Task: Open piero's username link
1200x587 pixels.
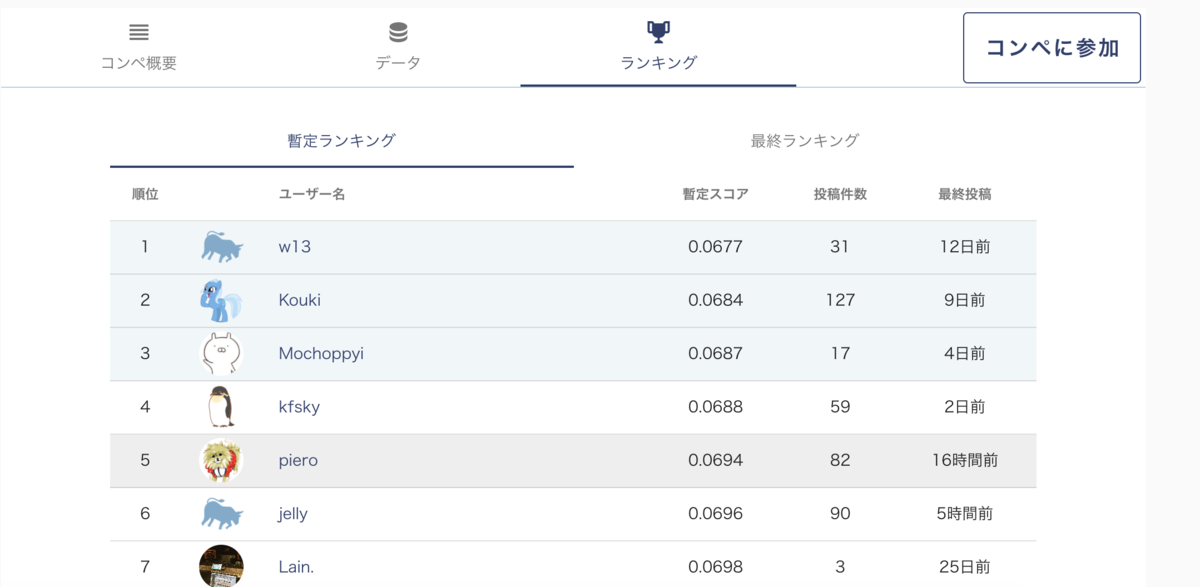Action: pos(298,460)
